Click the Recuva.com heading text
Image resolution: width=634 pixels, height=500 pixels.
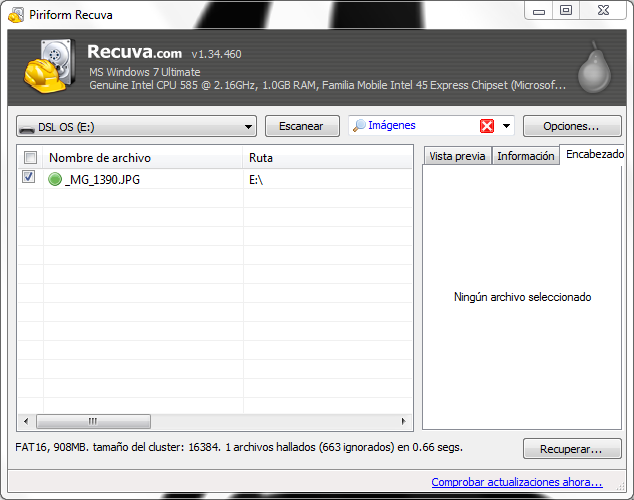pos(135,52)
